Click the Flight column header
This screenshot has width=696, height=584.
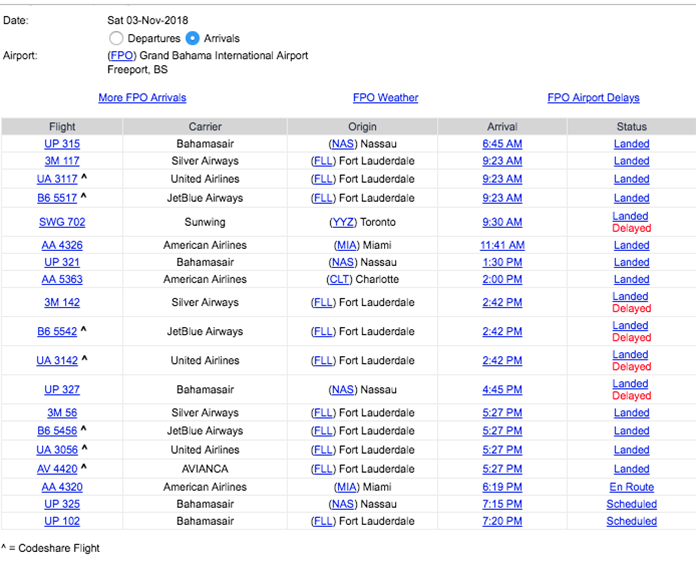[62, 127]
